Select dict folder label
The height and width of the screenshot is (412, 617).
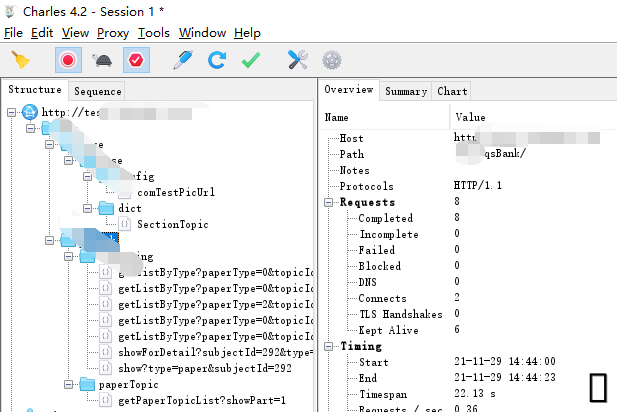[x=130, y=208]
